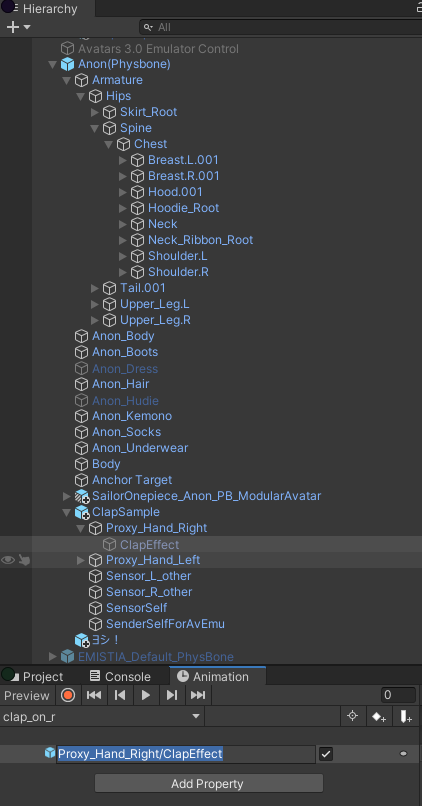Click the Preview button

[x=27, y=695]
